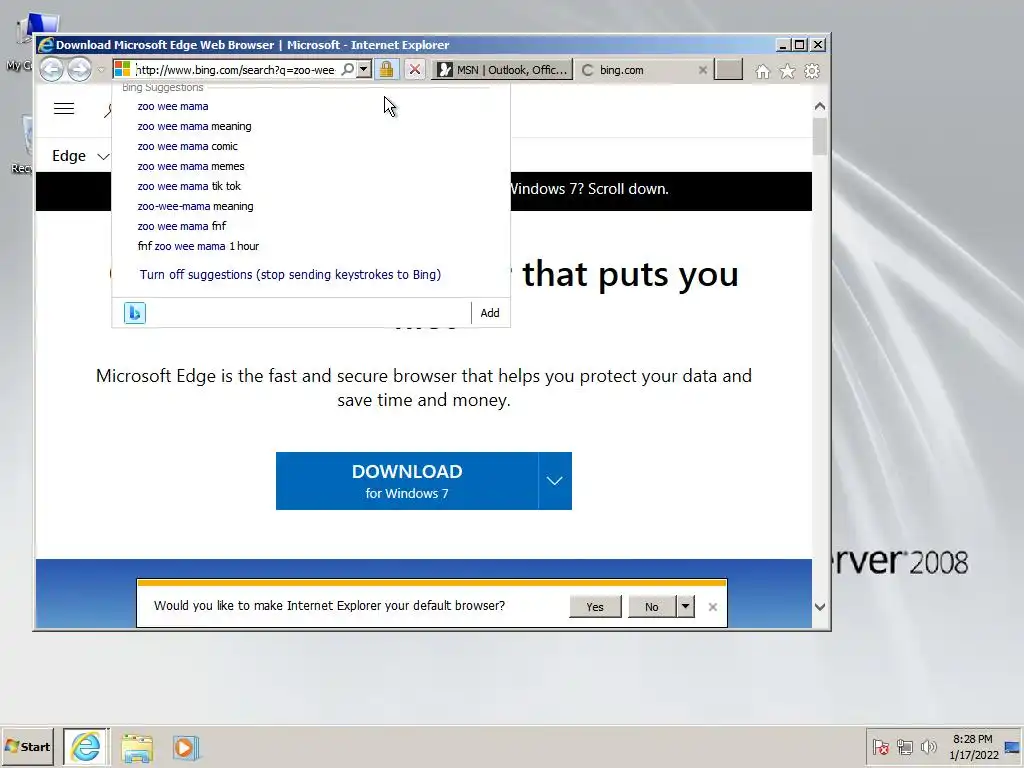Viewport: 1024px width, 768px height.
Task: Select suggestion 'zoo wee mama fnf'
Action: coord(182,226)
